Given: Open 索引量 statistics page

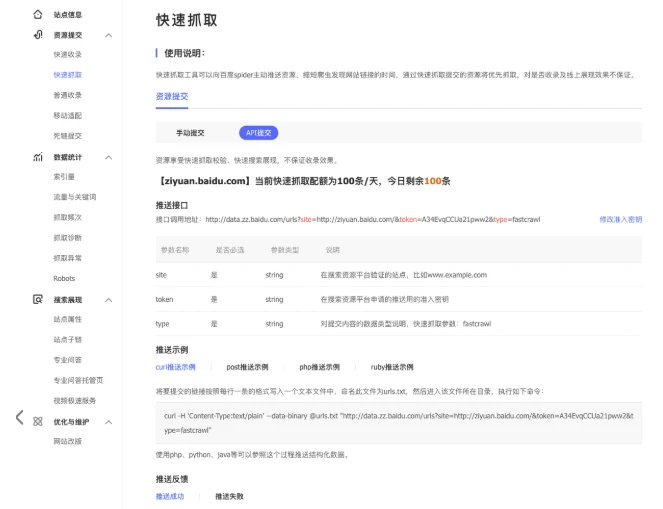Looking at the screenshot, I should click(64, 177).
